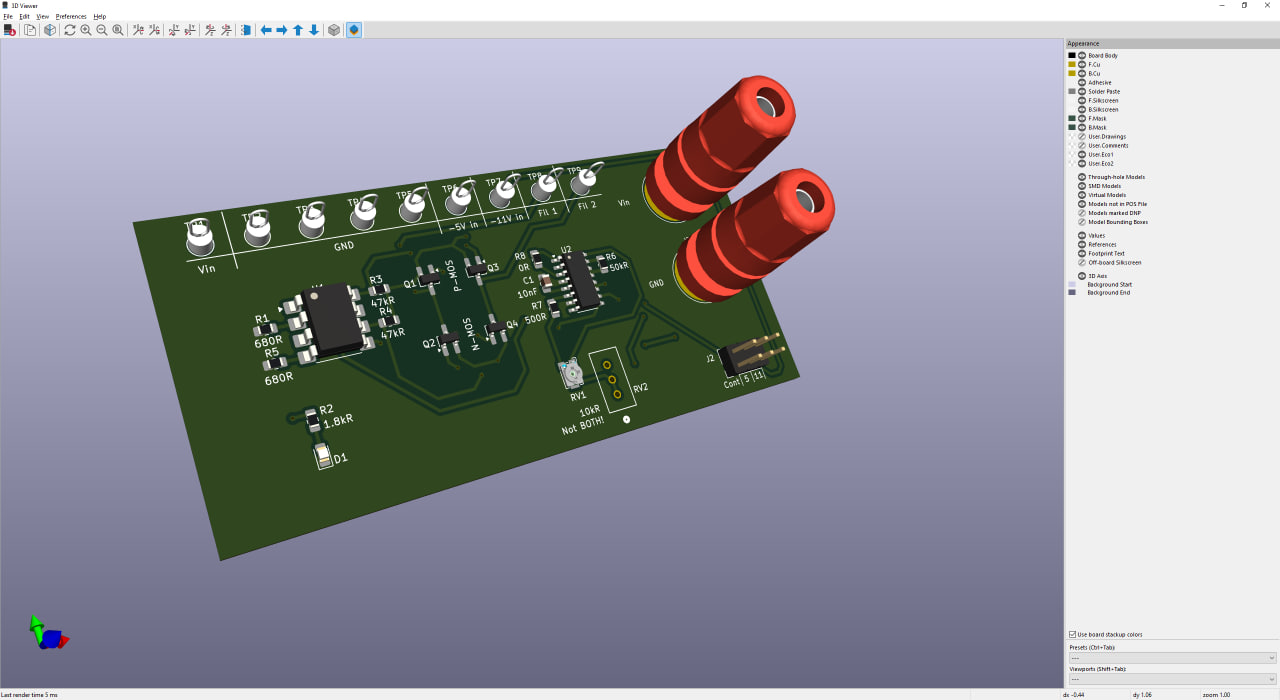
Task: Zoom in on the 3D view
Action: 86,30
